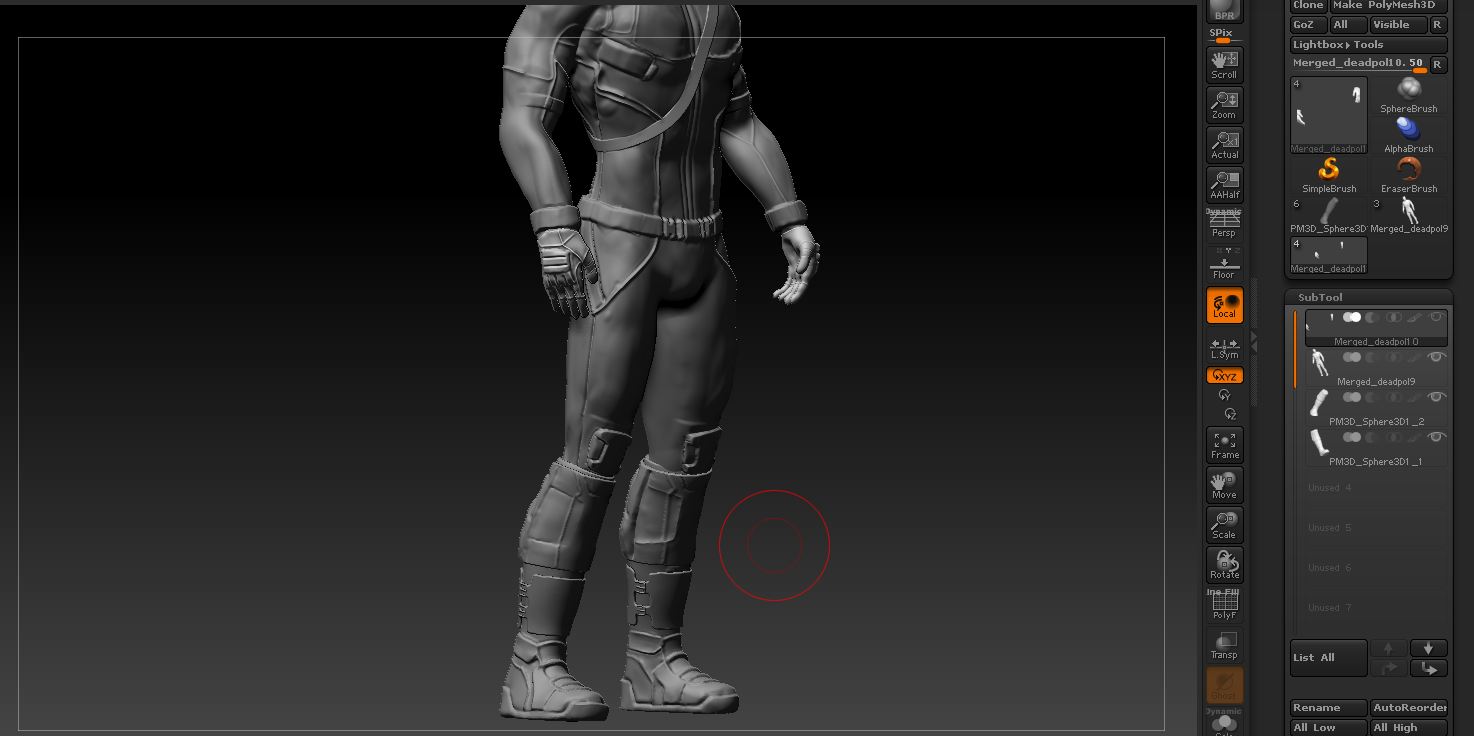Select the Scale view tool

(x=1224, y=525)
